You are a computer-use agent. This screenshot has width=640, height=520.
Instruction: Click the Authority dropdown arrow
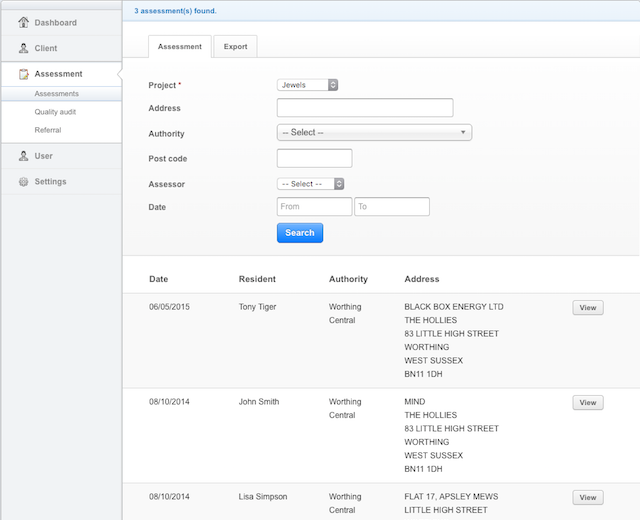click(463, 132)
